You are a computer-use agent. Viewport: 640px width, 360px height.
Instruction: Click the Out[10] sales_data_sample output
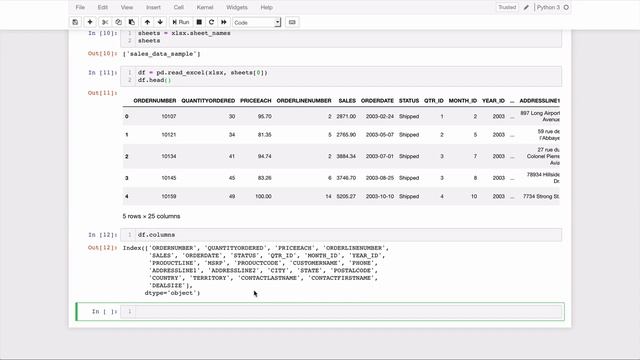tap(162, 54)
